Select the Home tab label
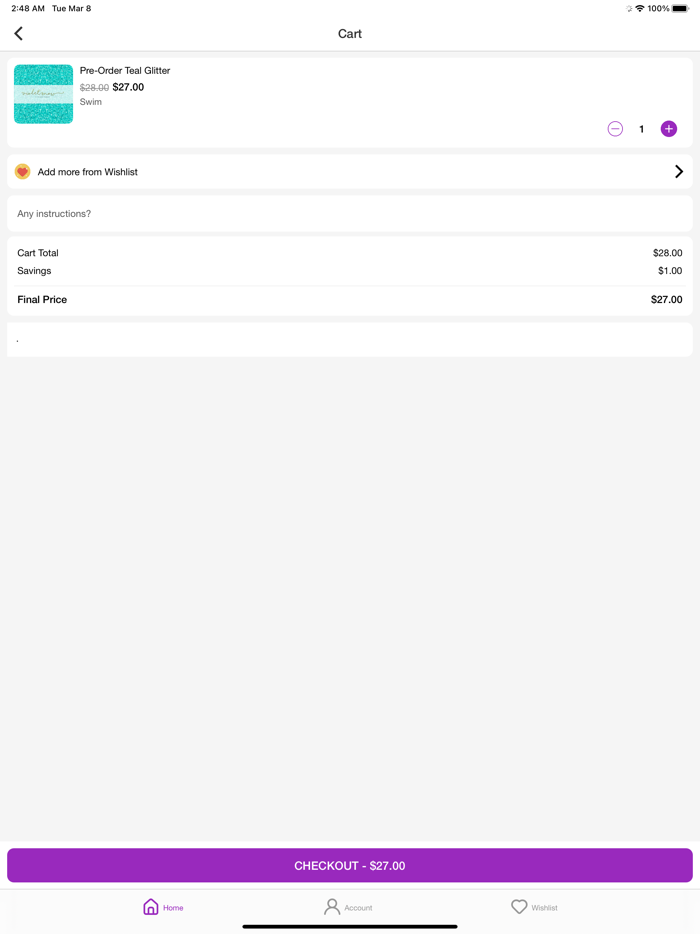 pyautogui.click(x=174, y=908)
